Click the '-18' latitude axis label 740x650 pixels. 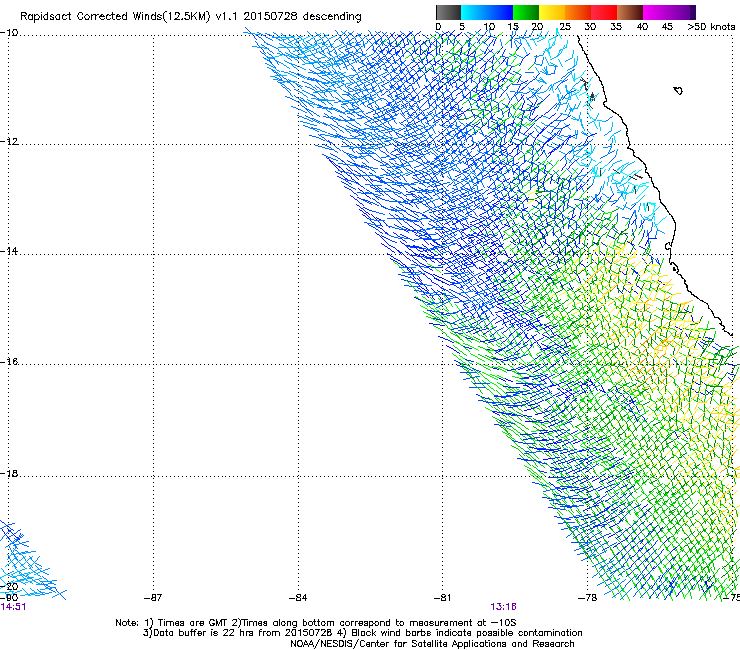click(x=9, y=473)
